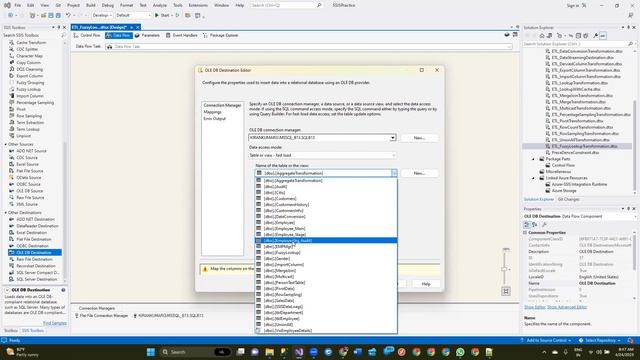Click the design surface zoom slider
Viewport: 640px width, 360px height.
tap(505, 269)
